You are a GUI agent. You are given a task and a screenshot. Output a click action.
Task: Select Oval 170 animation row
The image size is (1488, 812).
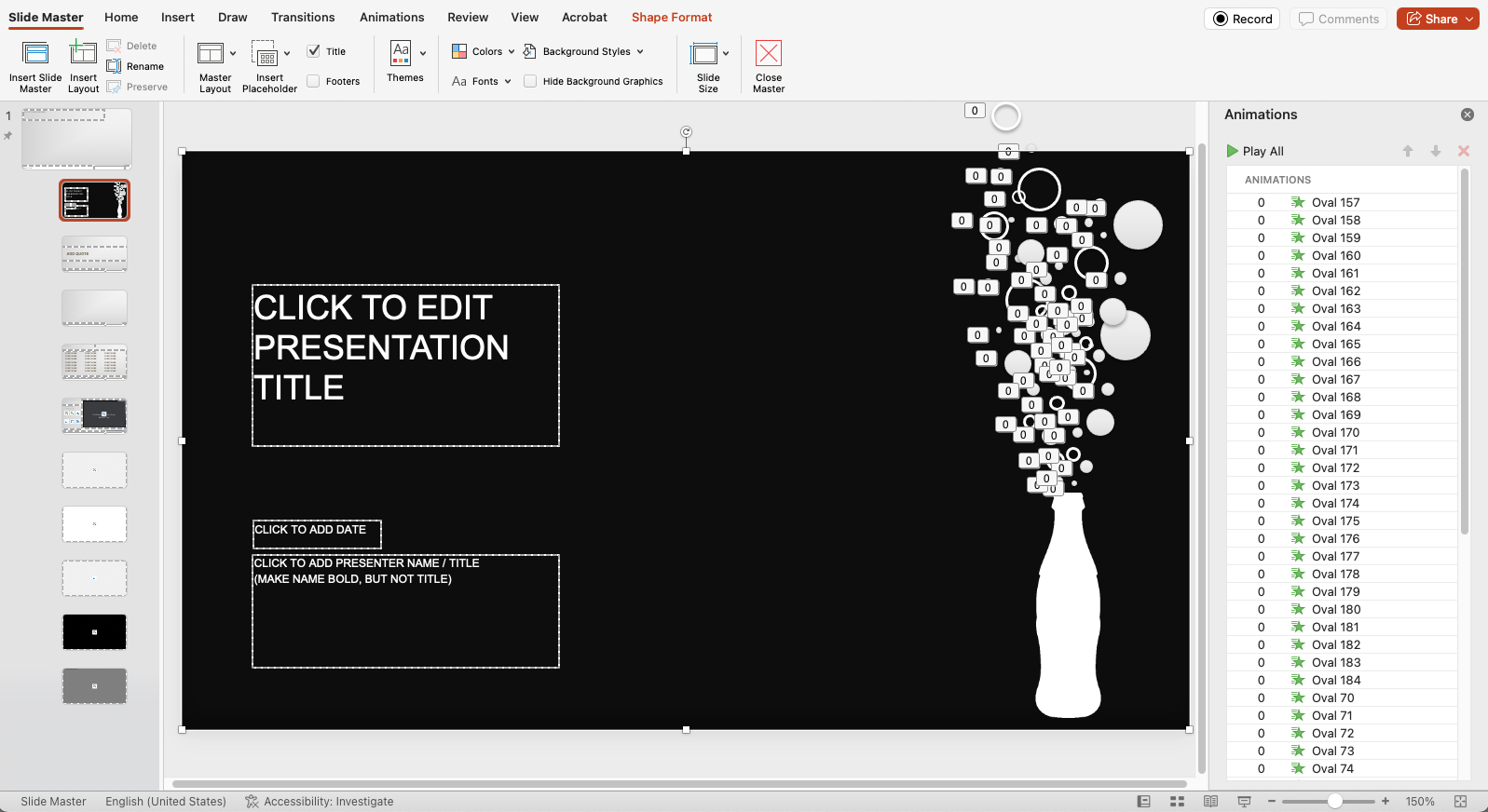pyautogui.click(x=1342, y=432)
